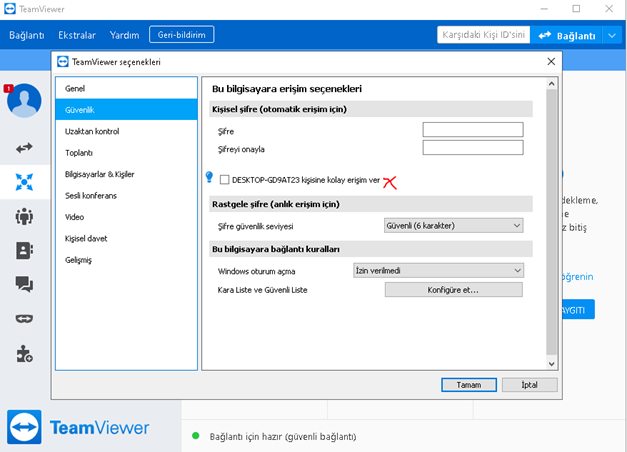Open the Ekstralar menu
This screenshot has height=452, width=627.
tap(77, 35)
